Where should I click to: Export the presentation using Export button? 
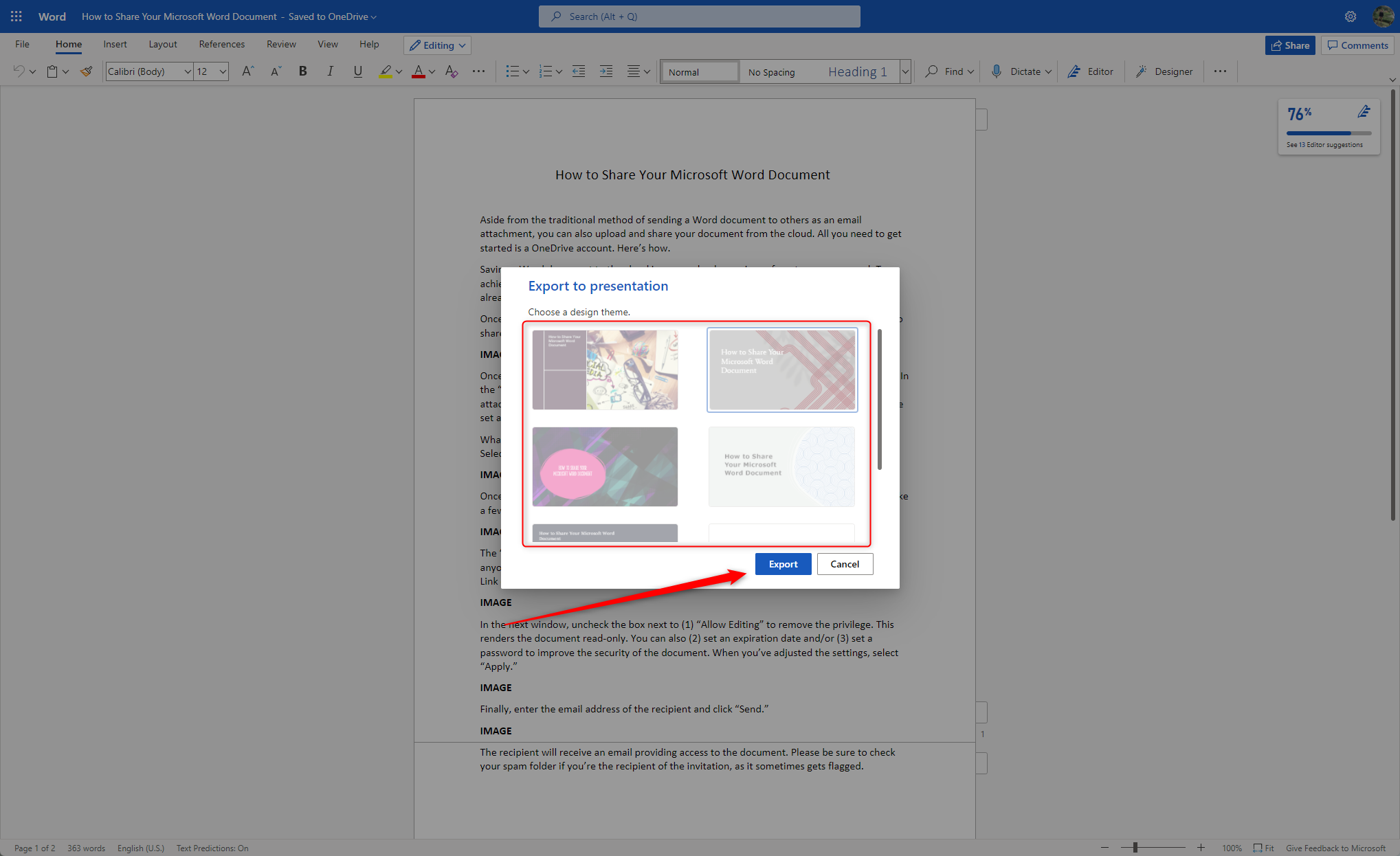(782, 563)
